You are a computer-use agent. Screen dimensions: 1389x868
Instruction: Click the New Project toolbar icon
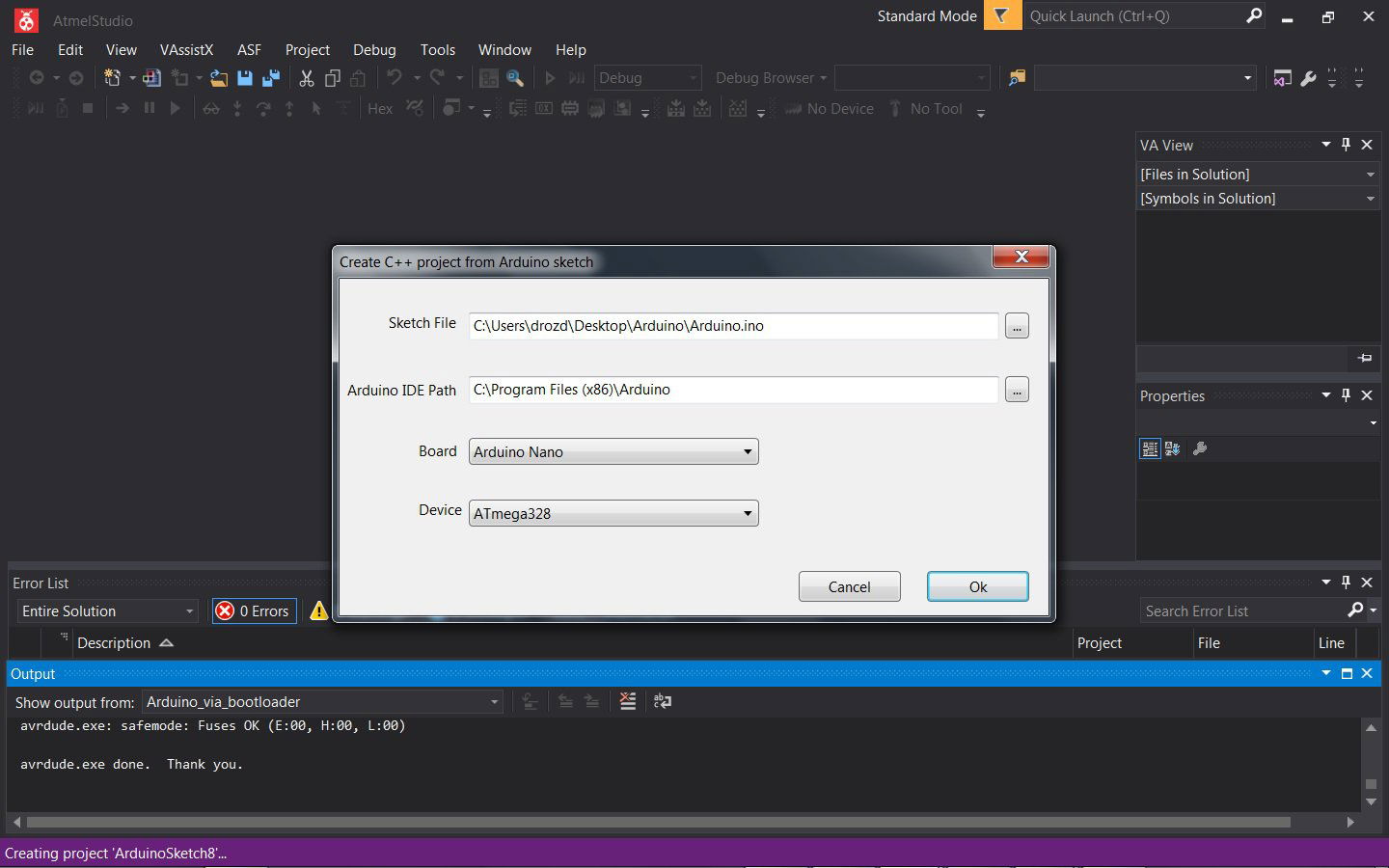113,78
